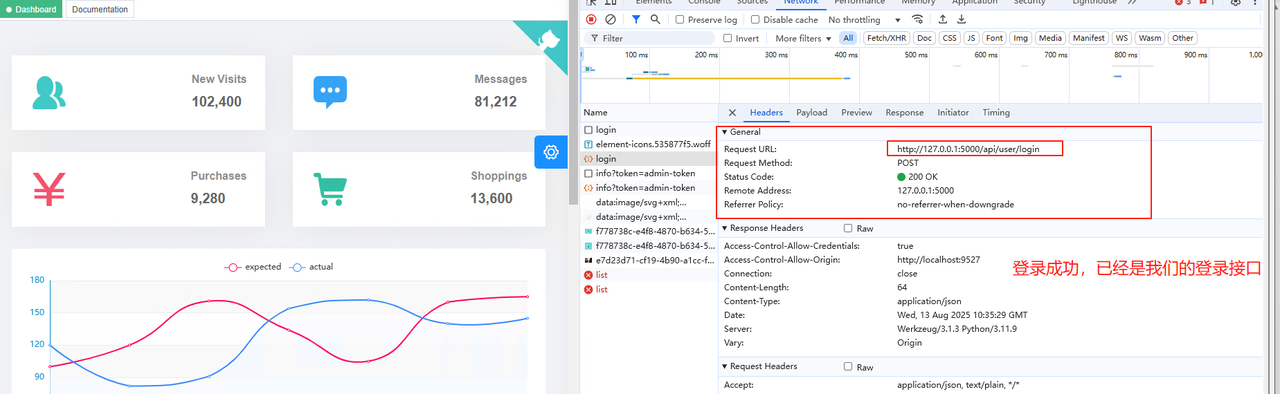Select the green Dashboard tag tab
The image size is (1280, 394).
point(31,9)
